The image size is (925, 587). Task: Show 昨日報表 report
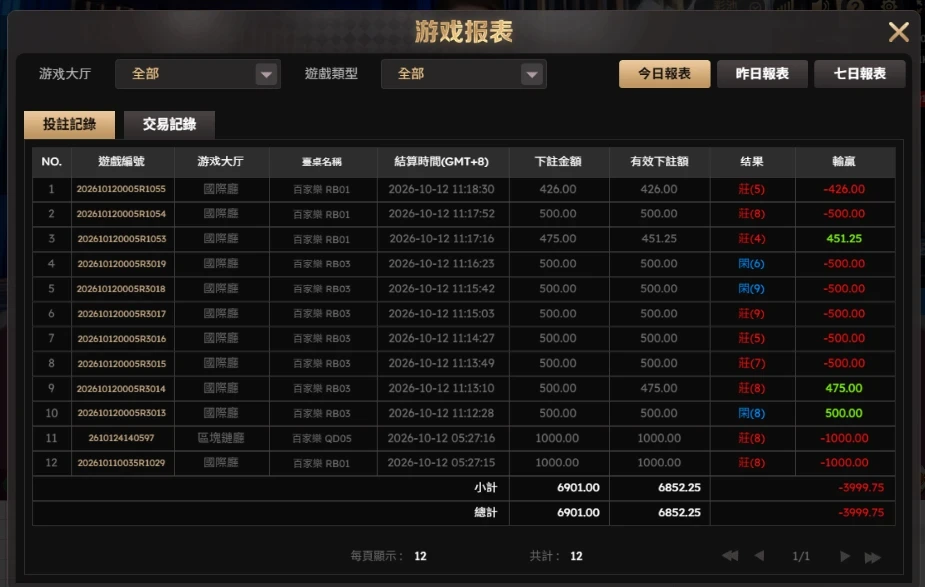click(x=762, y=74)
